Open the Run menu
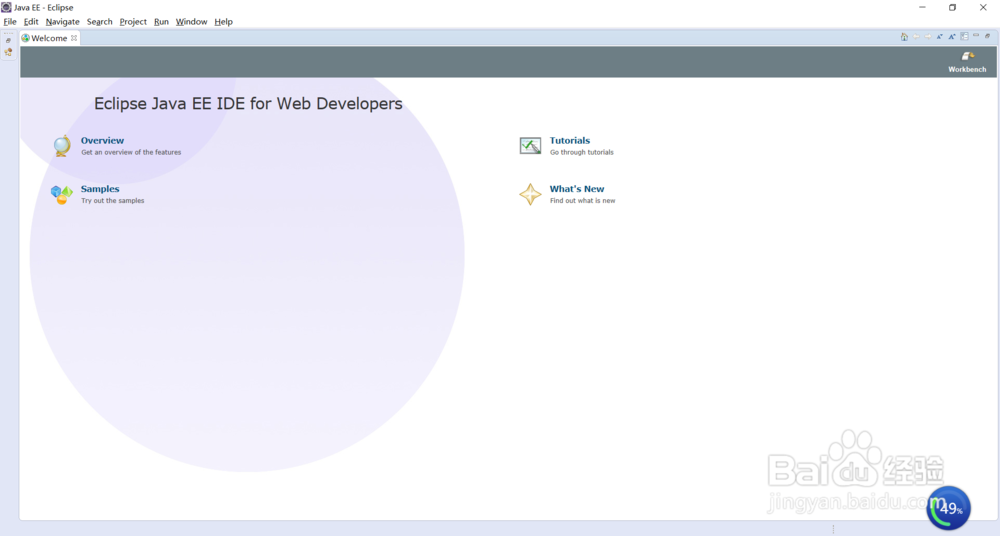Image resolution: width=1000 pixels, height=536 pixels. 161,22
